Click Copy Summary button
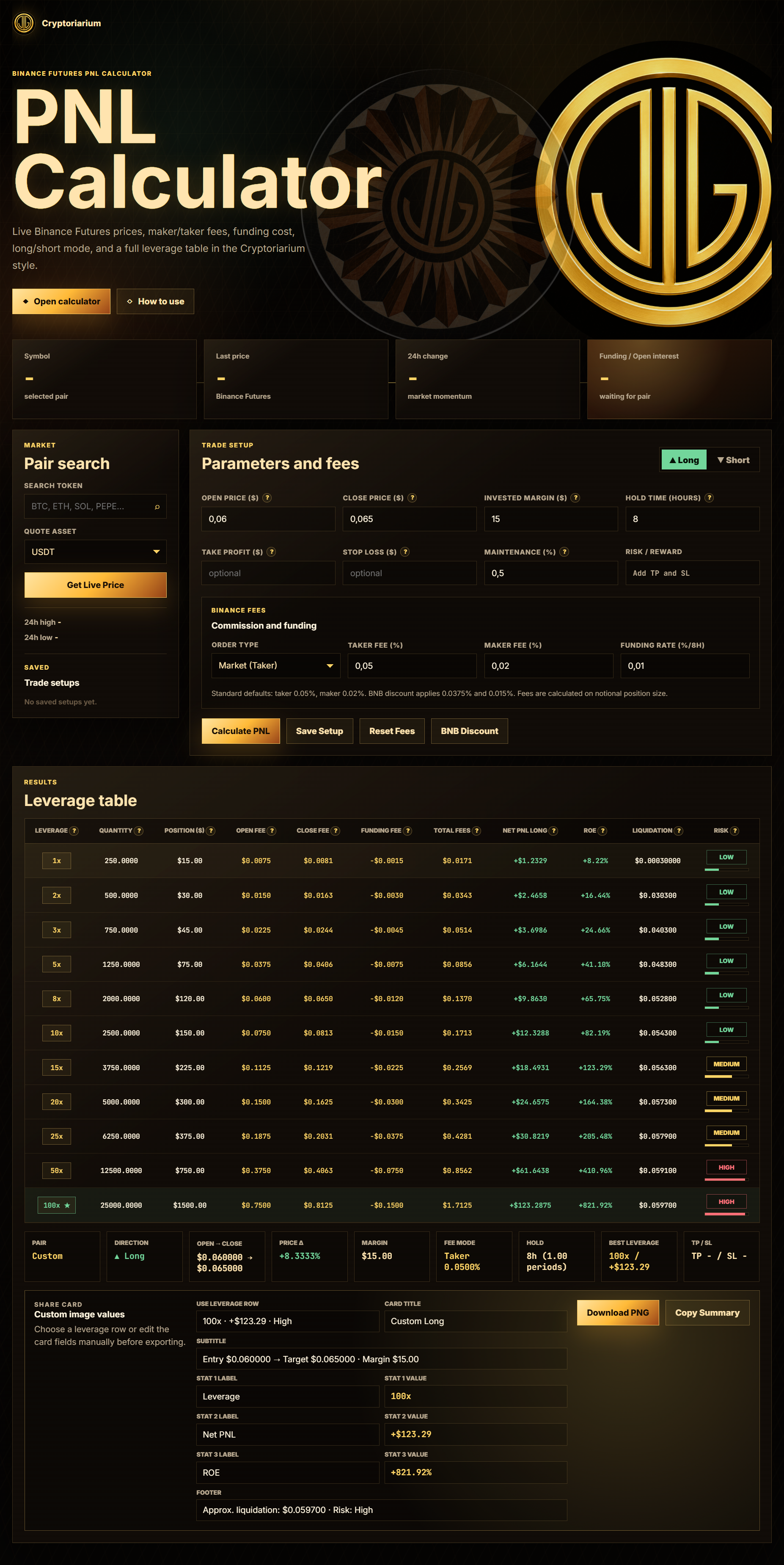This screenshot has height=1565, width=784. click(707, 1312)
